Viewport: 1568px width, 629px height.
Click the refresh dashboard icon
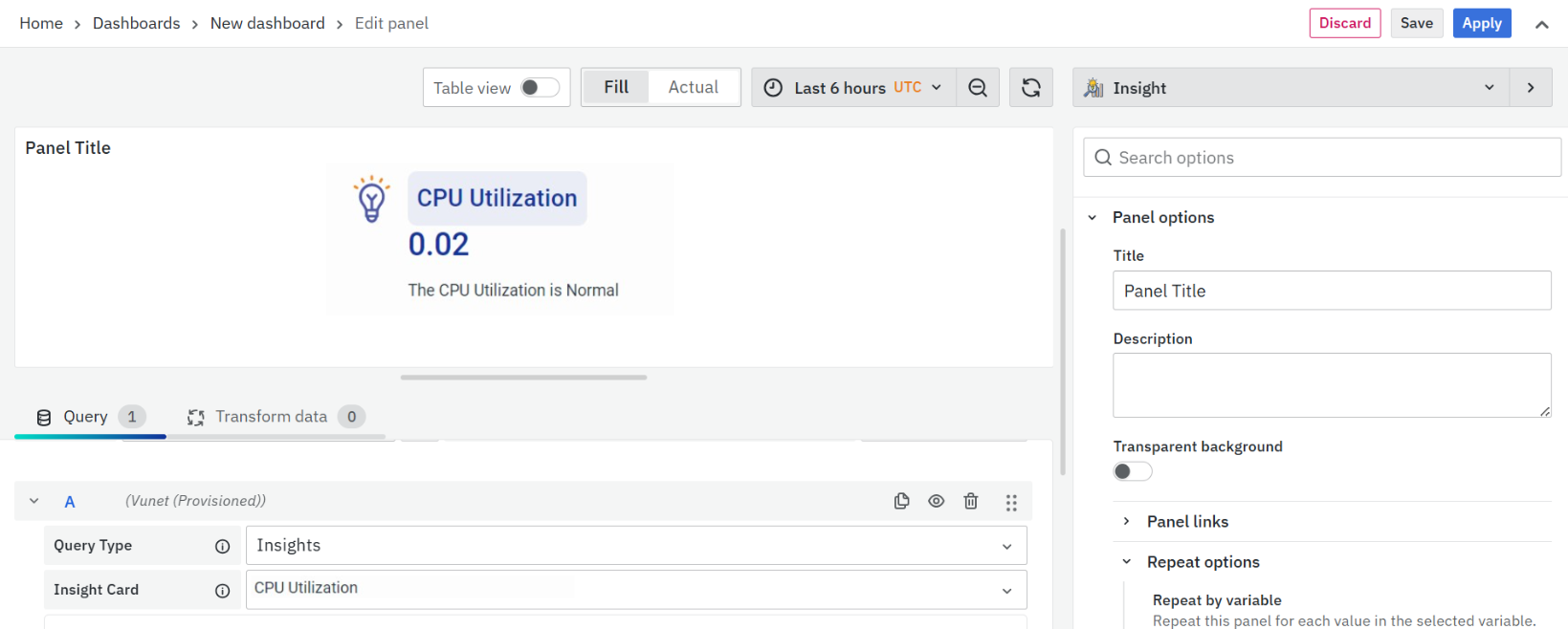(1030, 88)
